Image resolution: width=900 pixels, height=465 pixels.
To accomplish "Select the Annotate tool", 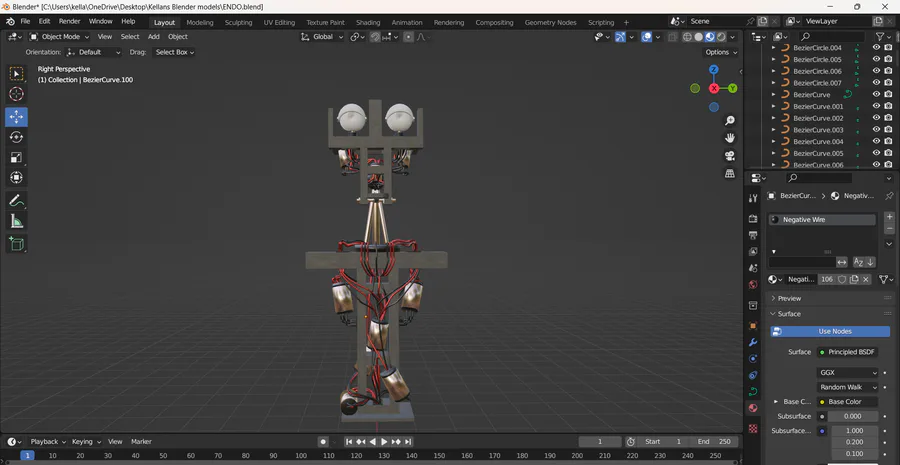I will tap(16, 201).
